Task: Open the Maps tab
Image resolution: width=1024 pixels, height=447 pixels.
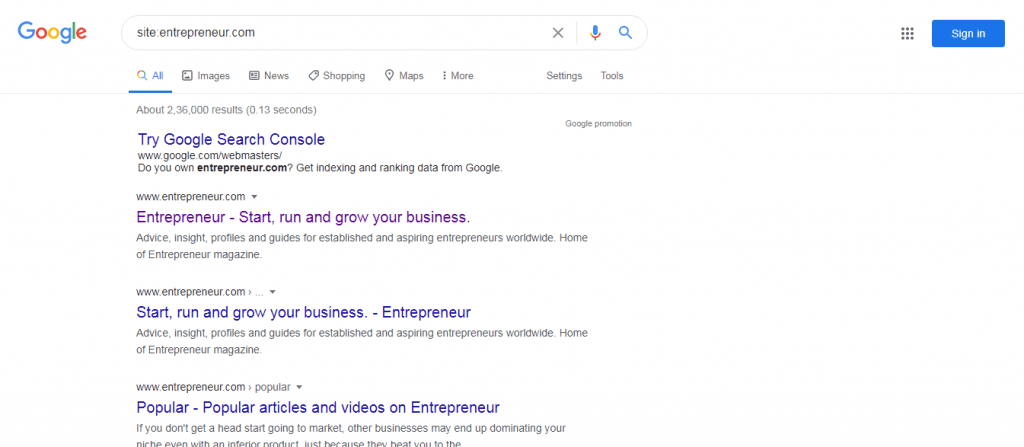Action: point(404,76)
